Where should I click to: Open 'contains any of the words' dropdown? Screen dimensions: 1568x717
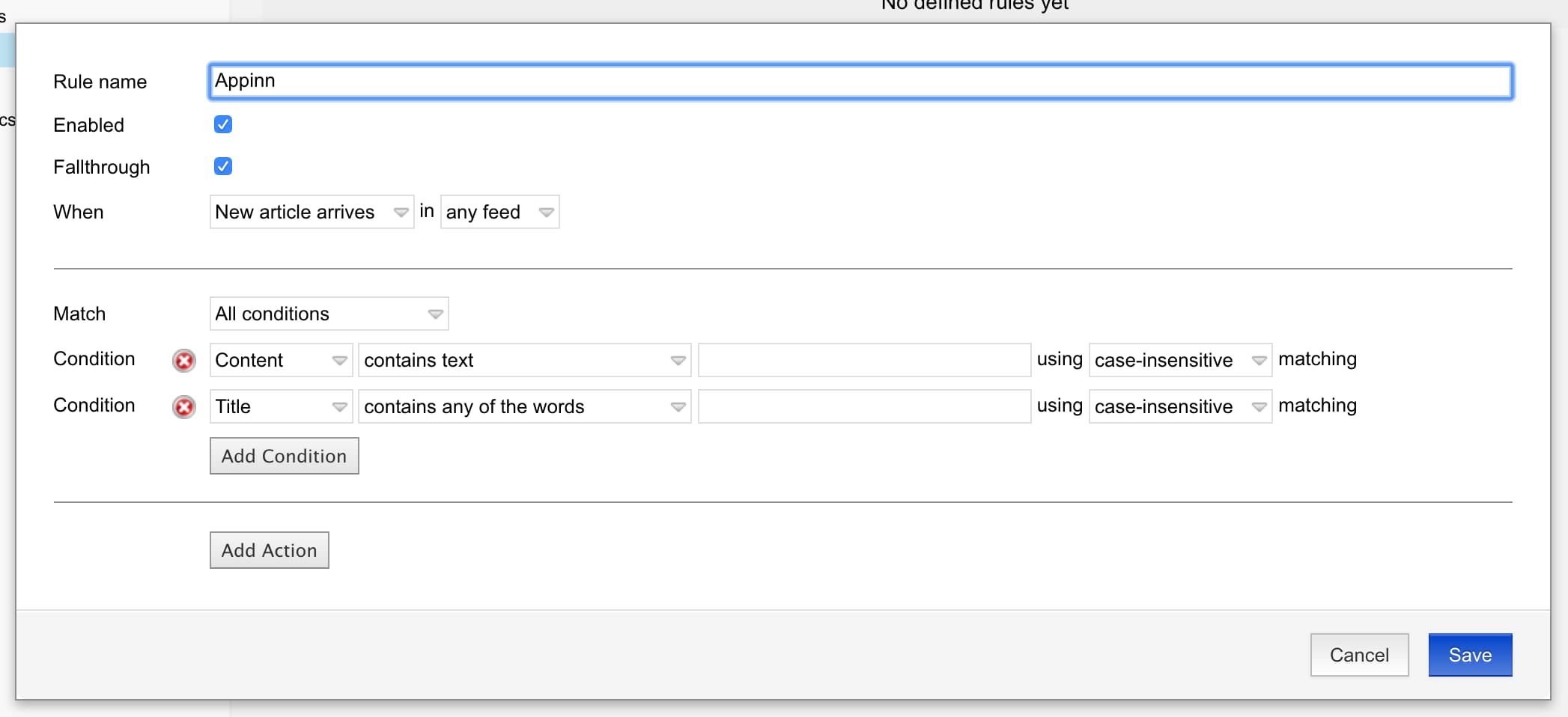pyautogui.click(x=525, y=406)
